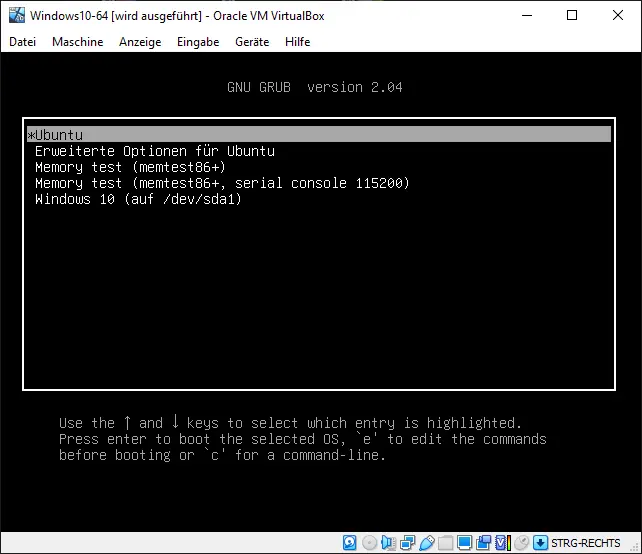Click the mouse integration status icon
This screenshot has height=554, width=642.
coord(523,543)
